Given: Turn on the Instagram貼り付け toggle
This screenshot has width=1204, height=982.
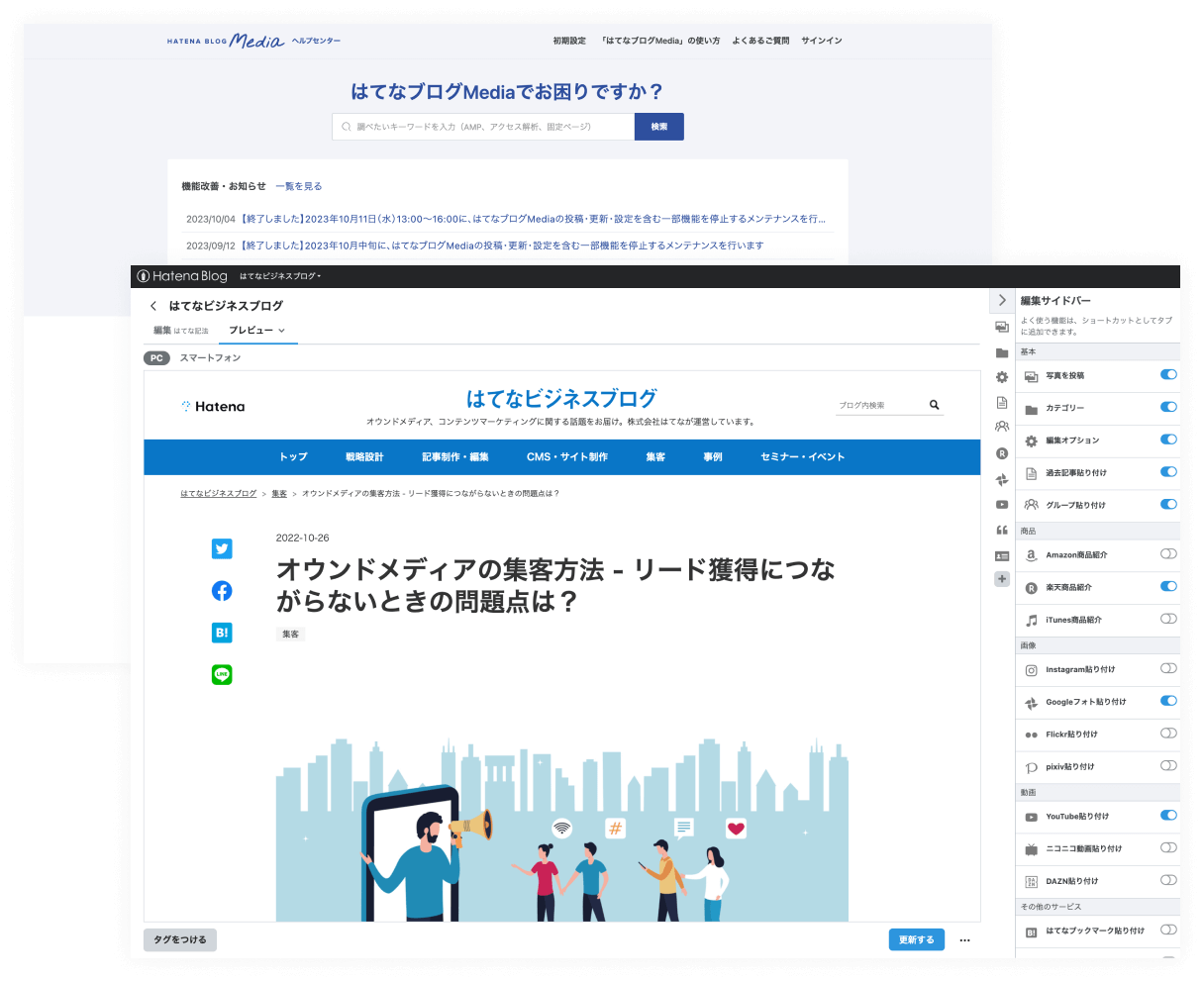Looking at the screenshot, I should 1168,669.
